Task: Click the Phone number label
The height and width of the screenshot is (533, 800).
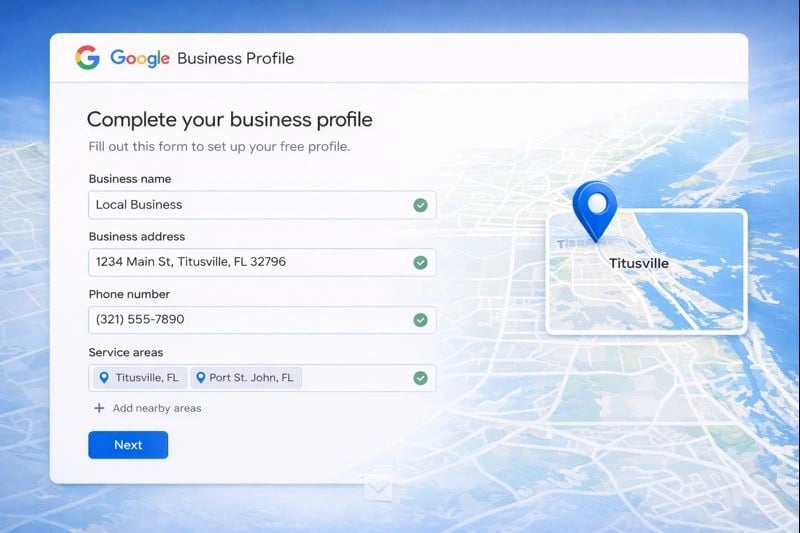Action: click(x=129, y=294)
